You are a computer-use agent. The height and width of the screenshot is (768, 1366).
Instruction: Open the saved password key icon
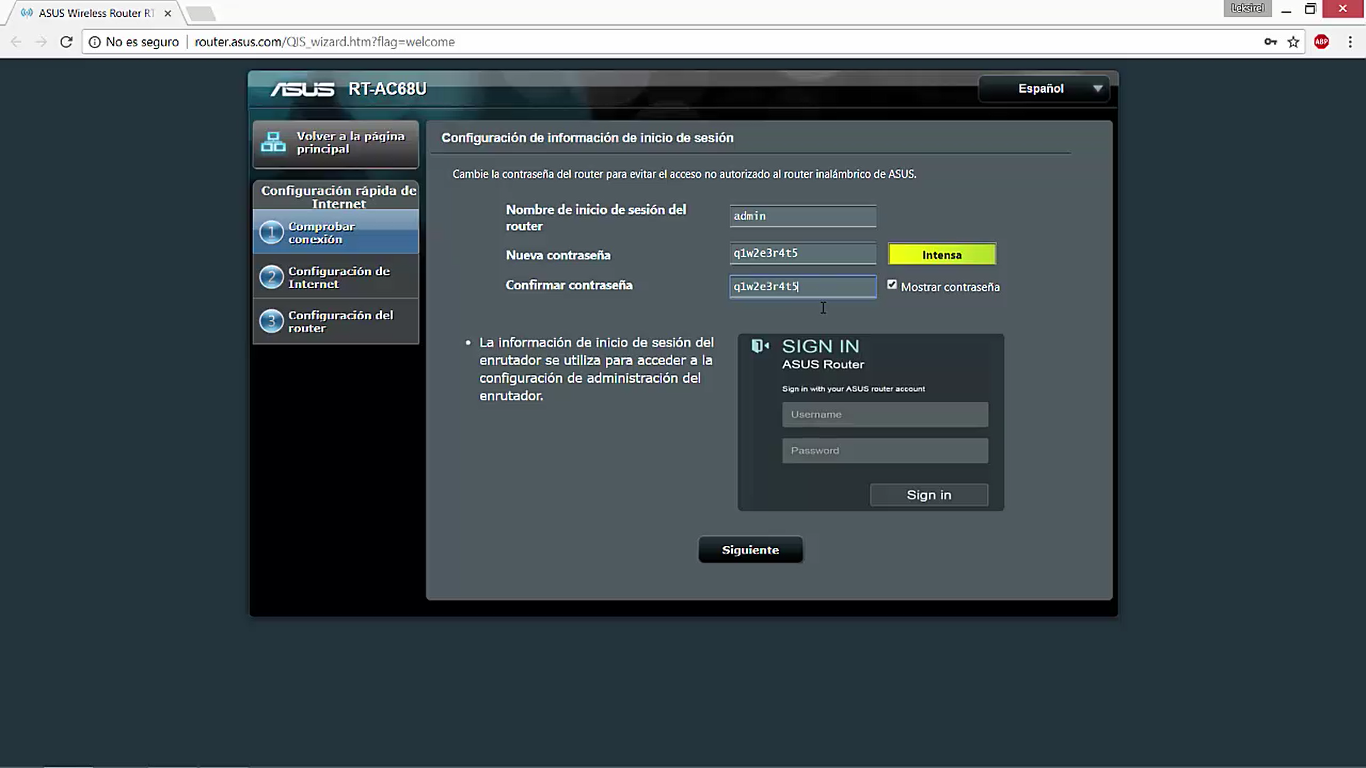coord(1270,42)
